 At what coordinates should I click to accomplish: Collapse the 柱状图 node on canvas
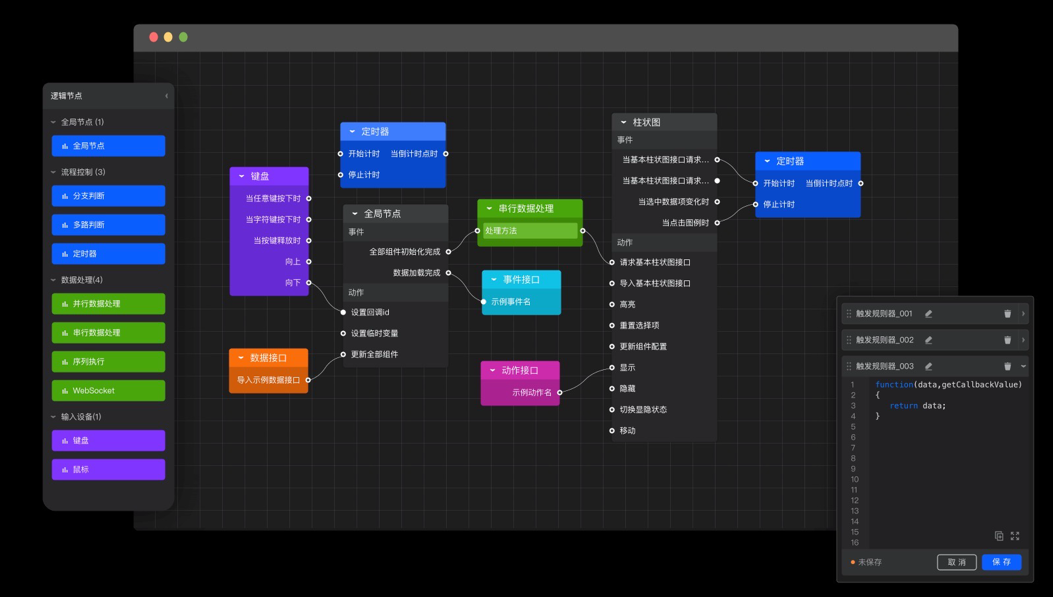(623, 122)
